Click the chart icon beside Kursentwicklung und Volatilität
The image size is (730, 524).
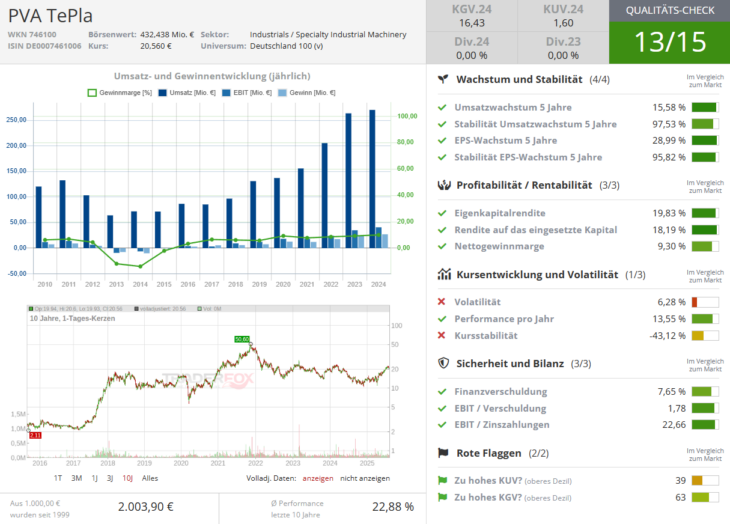pyautogui.click(x=444, y=274)
